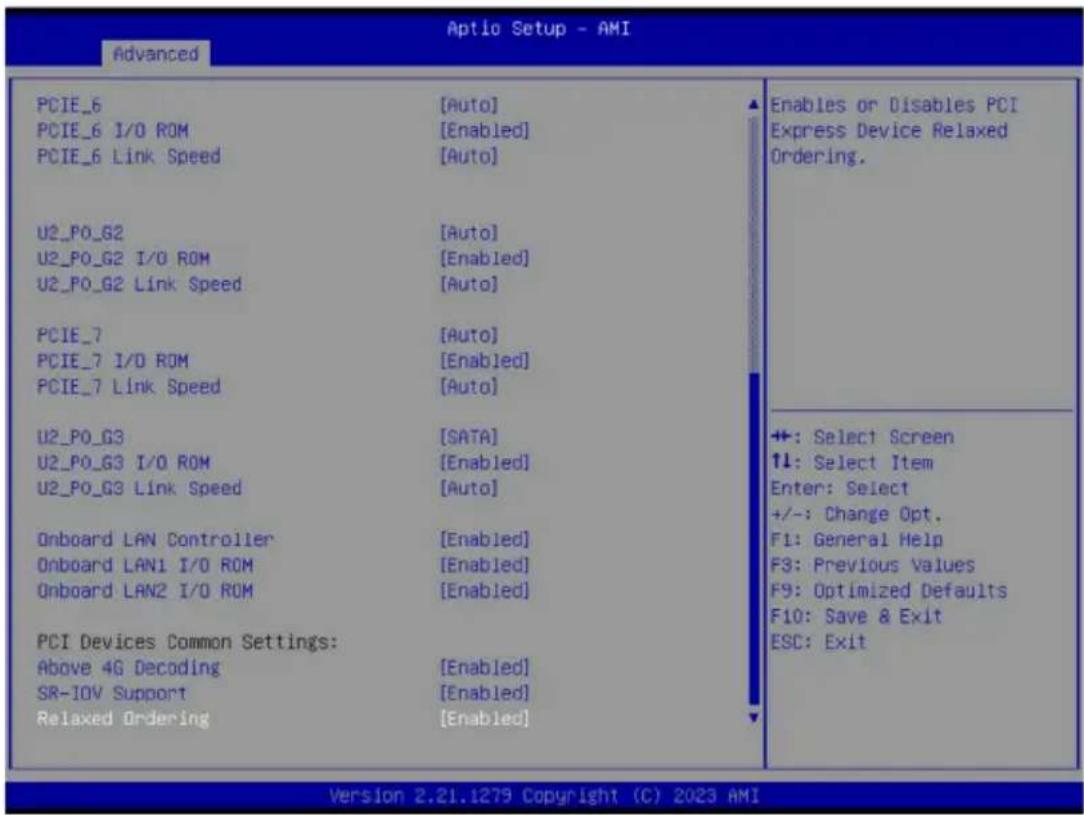Screen dimensions: 1084x815
Task: Toggle Above 4G Decoding Enabled value
Action: coord(485,668)
